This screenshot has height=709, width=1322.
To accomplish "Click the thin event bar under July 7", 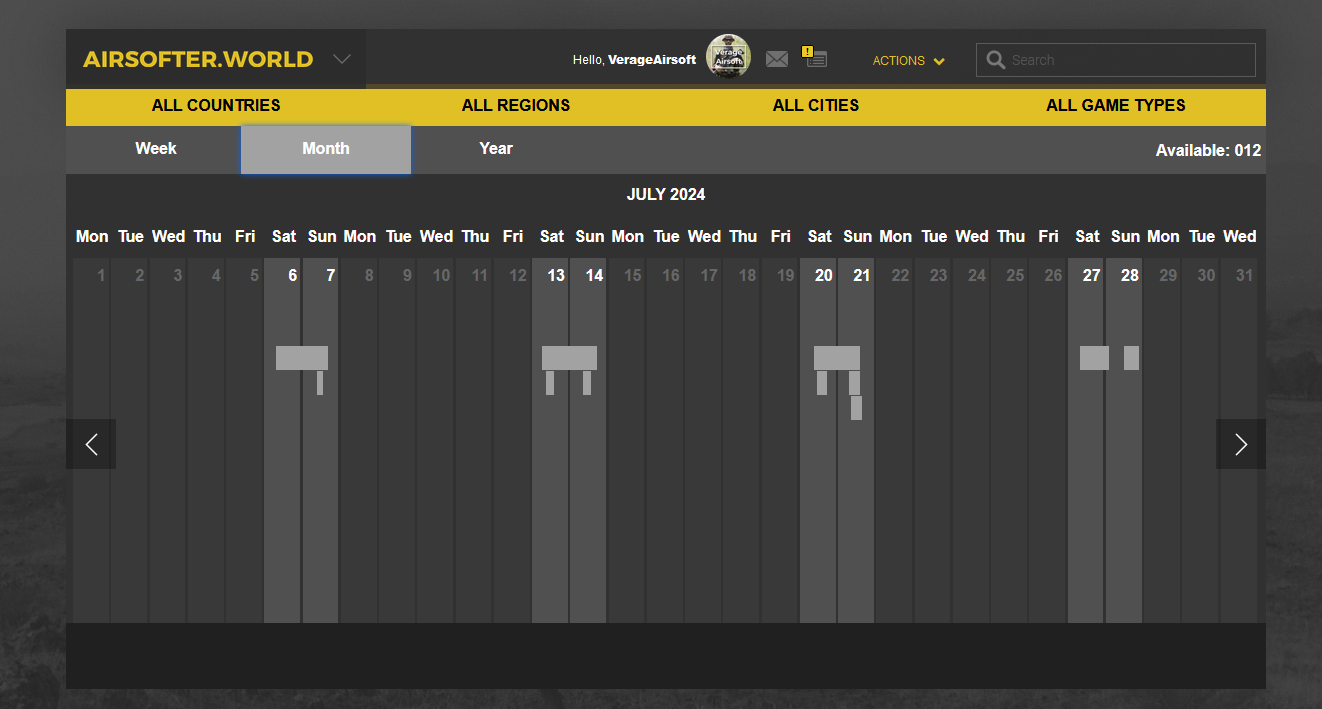I will [320, 383].
